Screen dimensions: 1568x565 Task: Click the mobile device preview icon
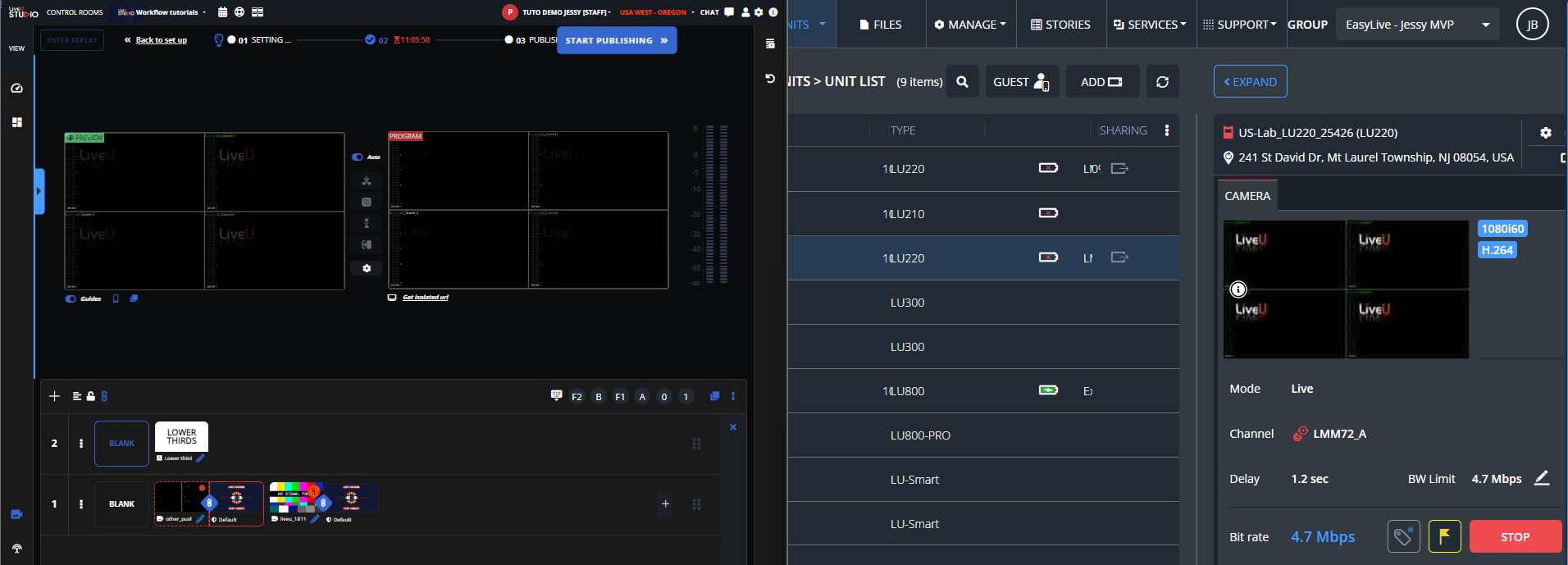click(116, 298)
